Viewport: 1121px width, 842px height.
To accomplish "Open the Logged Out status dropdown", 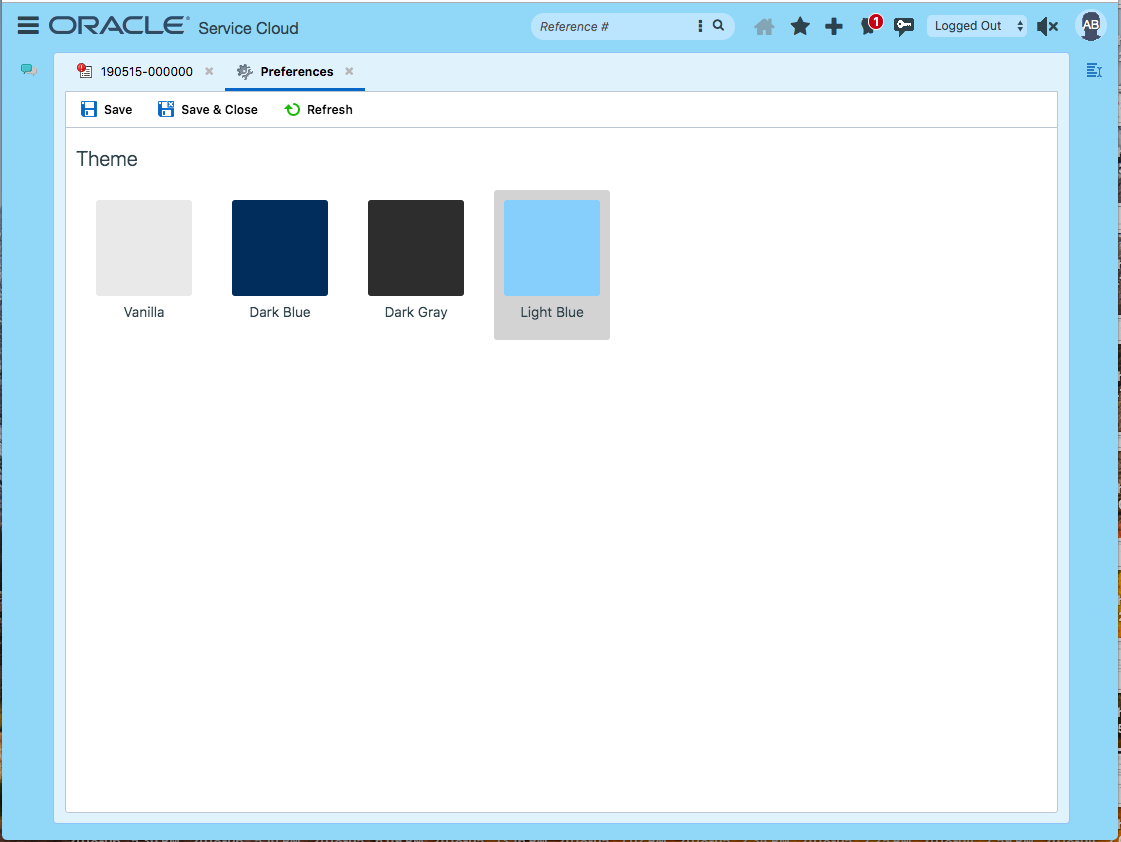I will click(x=977, y=26).
